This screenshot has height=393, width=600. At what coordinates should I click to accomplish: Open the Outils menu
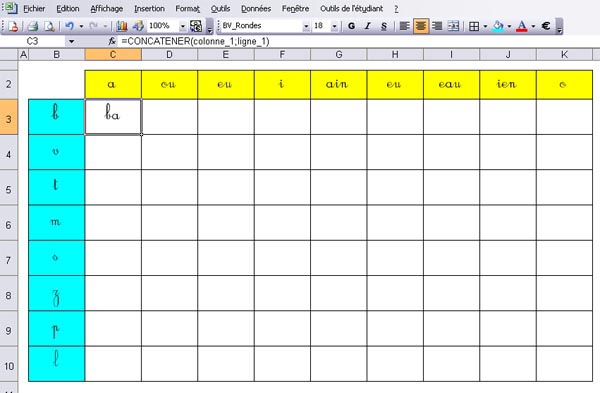[220, 8]
